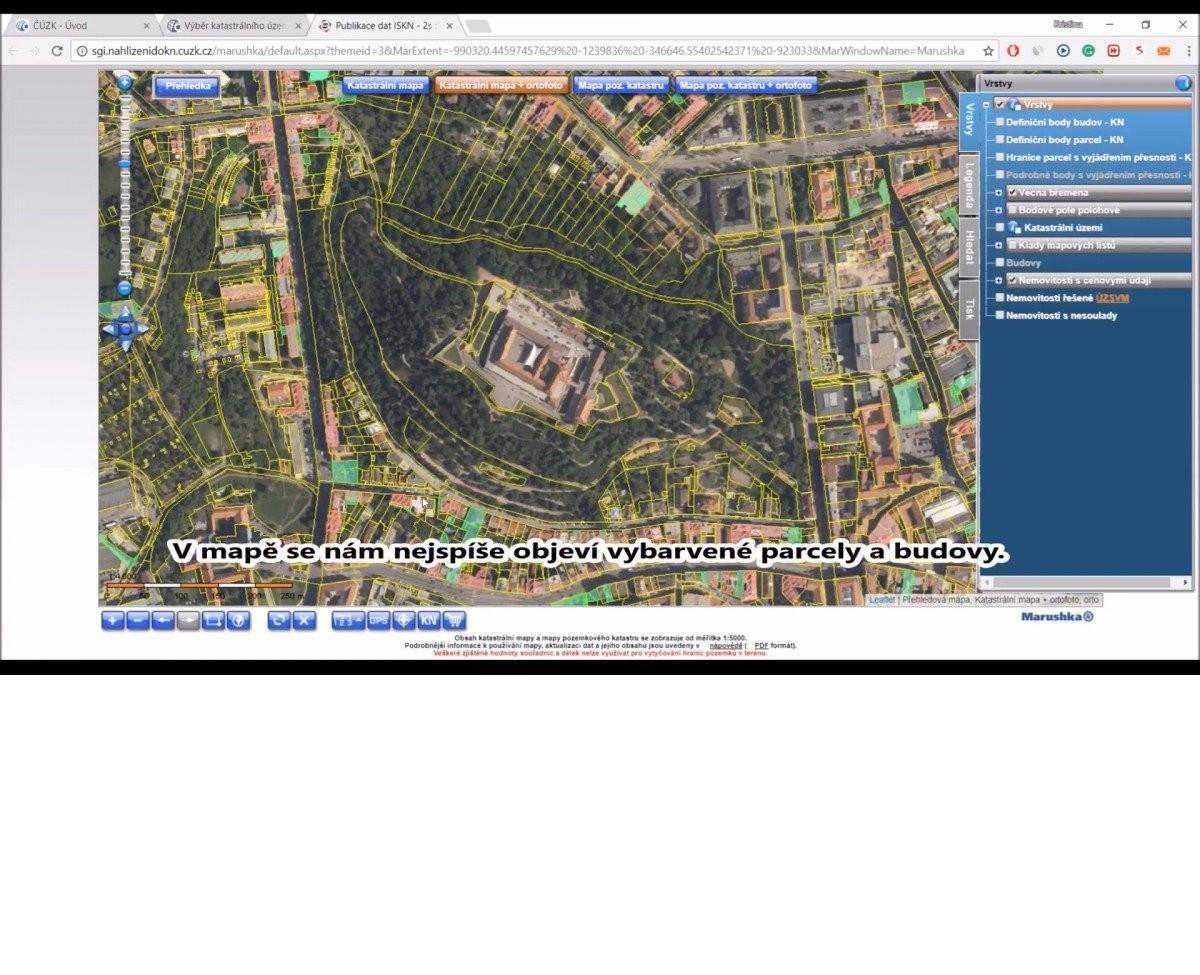Viewport: 1200px width, 975px height.
Task: Go to the previous map view arrow
Action: tap(163, 620)
